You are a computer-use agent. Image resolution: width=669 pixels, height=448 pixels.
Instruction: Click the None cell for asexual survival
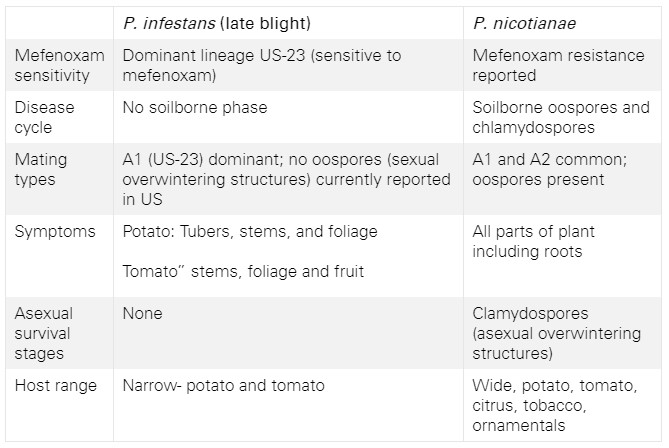tap(142, 314)
